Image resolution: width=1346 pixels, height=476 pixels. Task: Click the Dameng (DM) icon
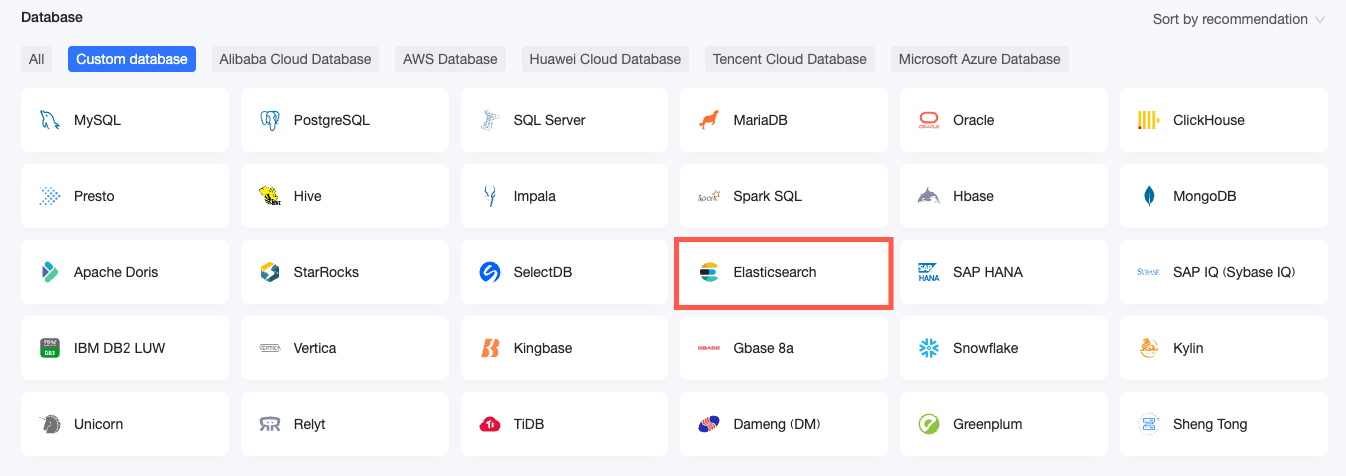click(x=709, y=424)
